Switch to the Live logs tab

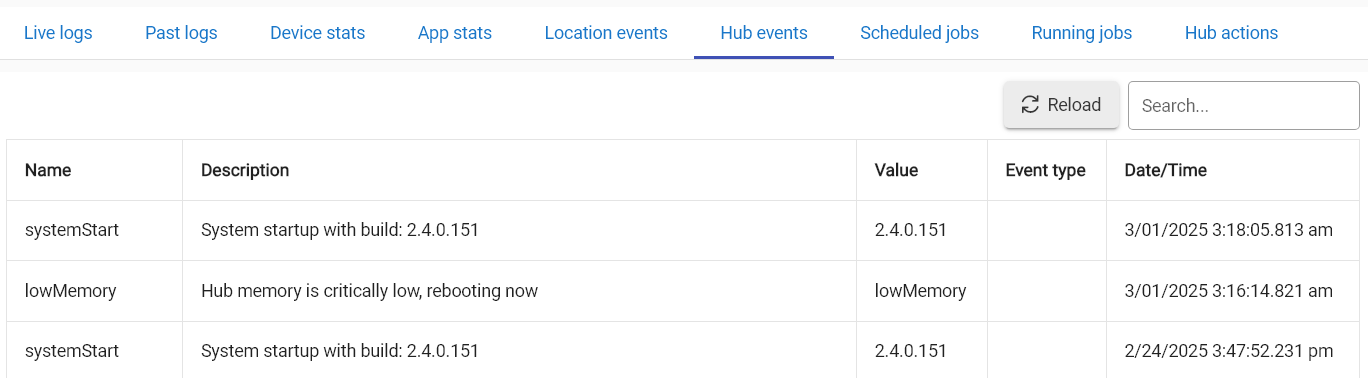58,33
